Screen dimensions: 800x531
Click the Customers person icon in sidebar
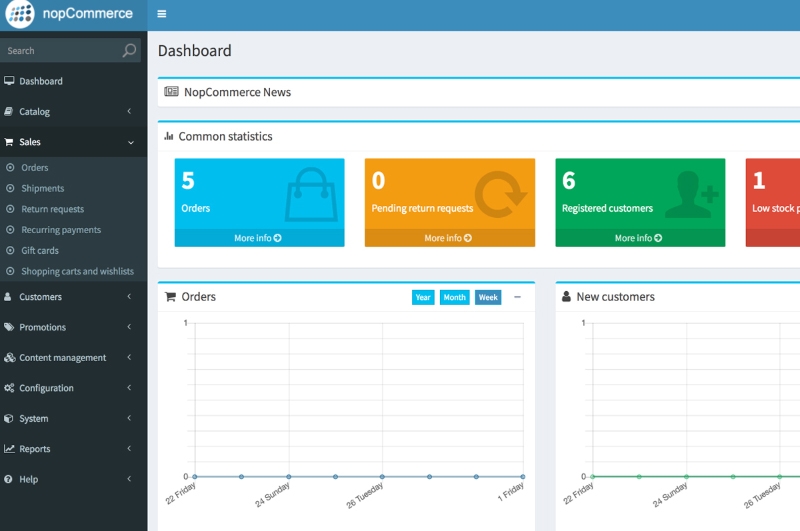coord(8,296)
